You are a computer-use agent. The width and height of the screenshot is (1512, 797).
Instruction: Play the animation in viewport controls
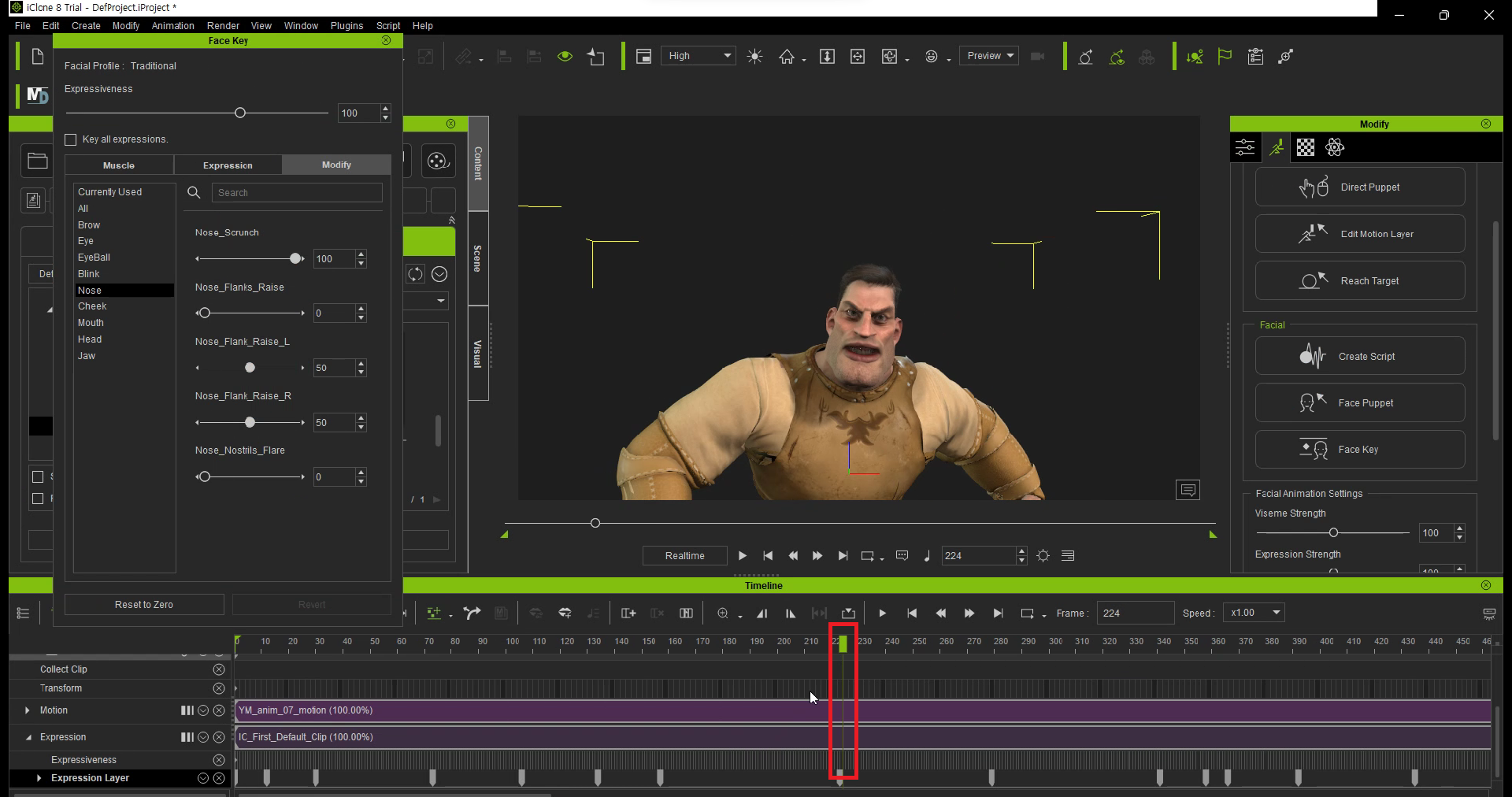(x=743, y=556)
